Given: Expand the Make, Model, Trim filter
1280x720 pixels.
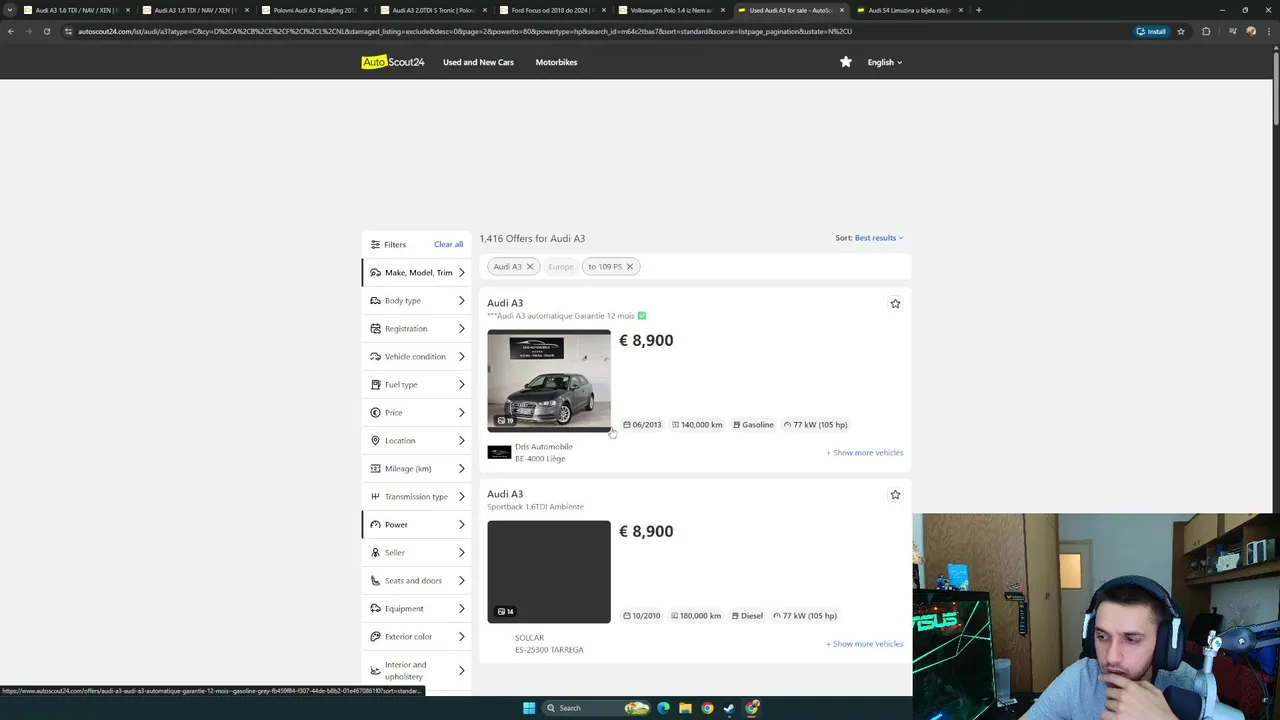Looking at the screenshot, I should click(416, 272).
